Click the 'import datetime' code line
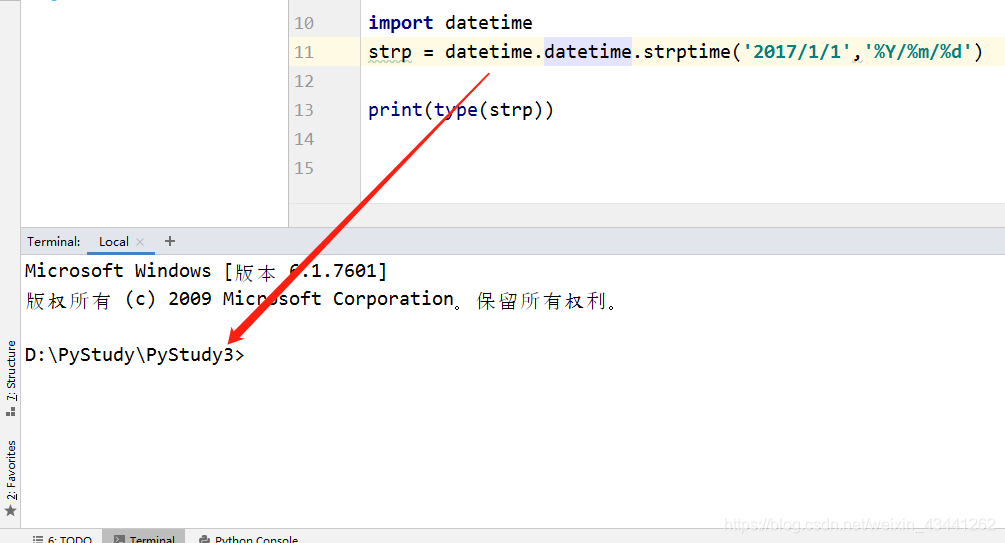 450,23
